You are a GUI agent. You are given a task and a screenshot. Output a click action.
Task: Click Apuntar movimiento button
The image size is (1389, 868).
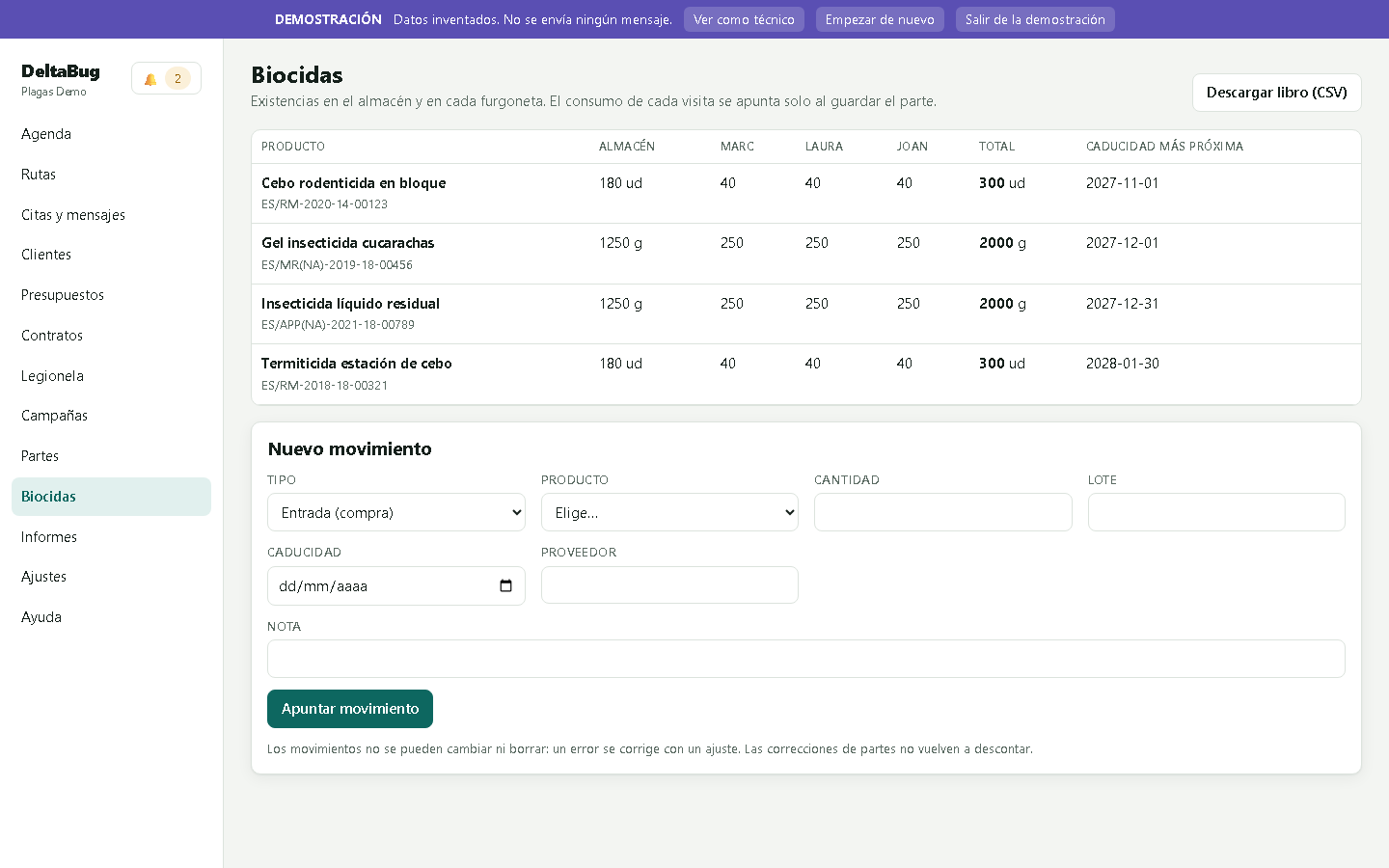(x=350, y=709)
